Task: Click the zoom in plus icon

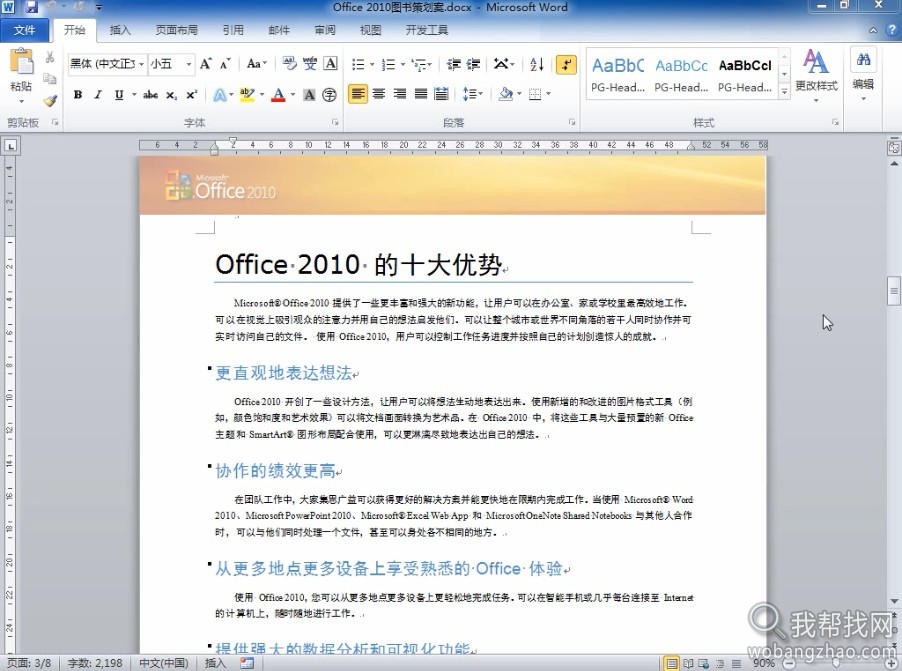Action: click(x=890, y=664)
